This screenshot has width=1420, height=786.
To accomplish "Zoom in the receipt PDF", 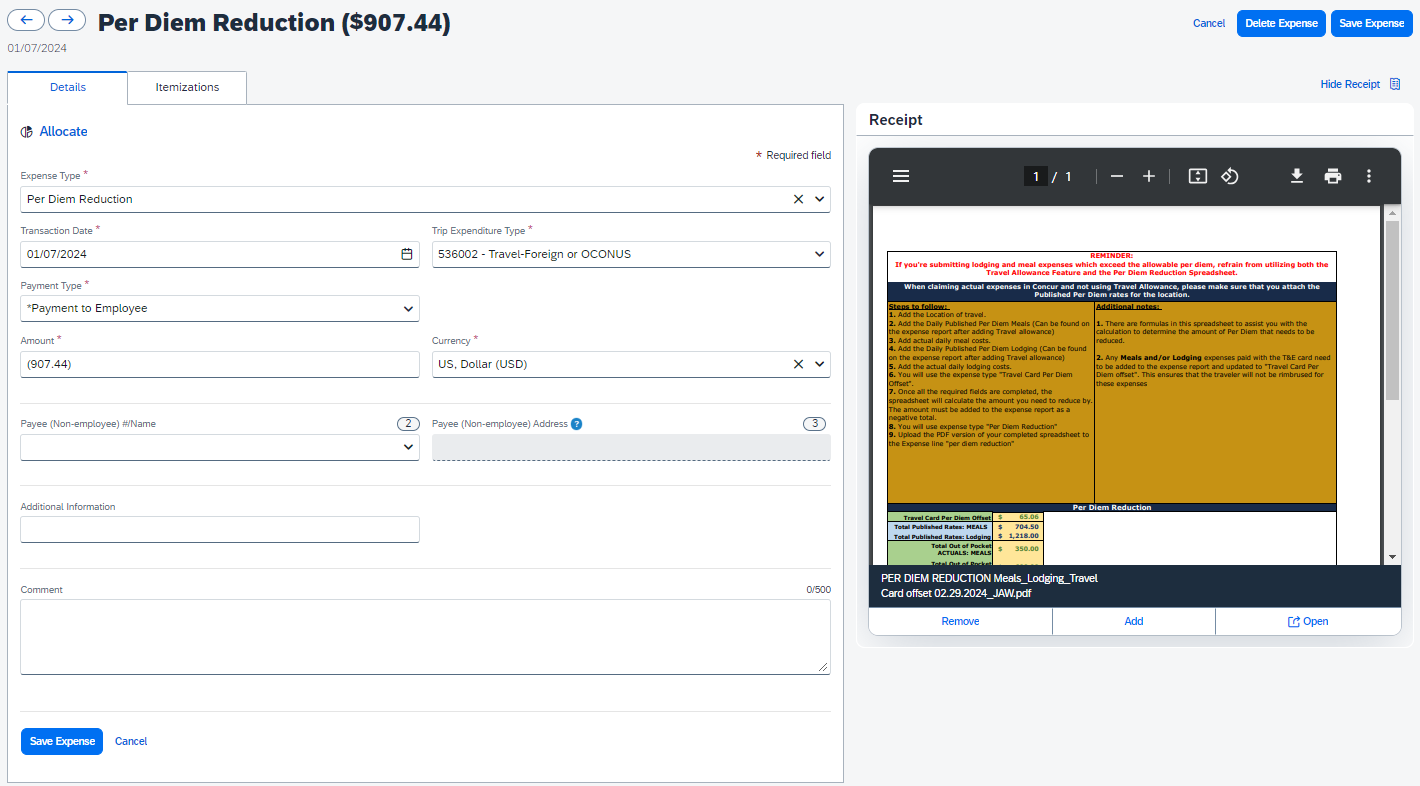I will pos(1149,176).
